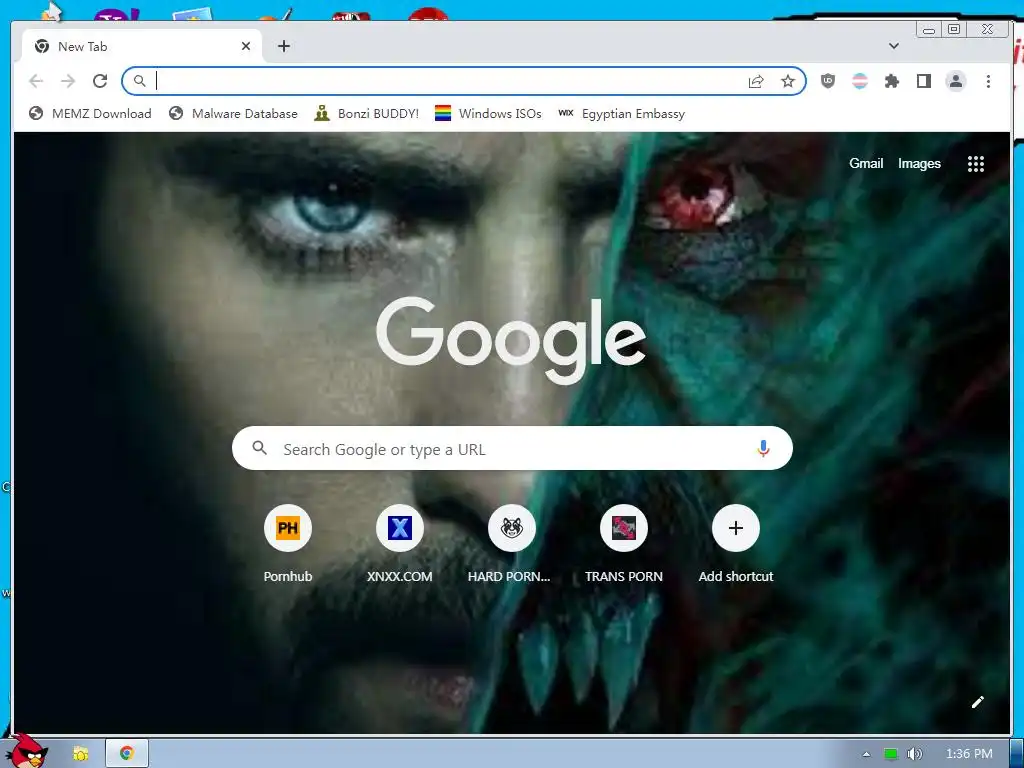Show hidden tray icons arrow

tap(867, 754)
